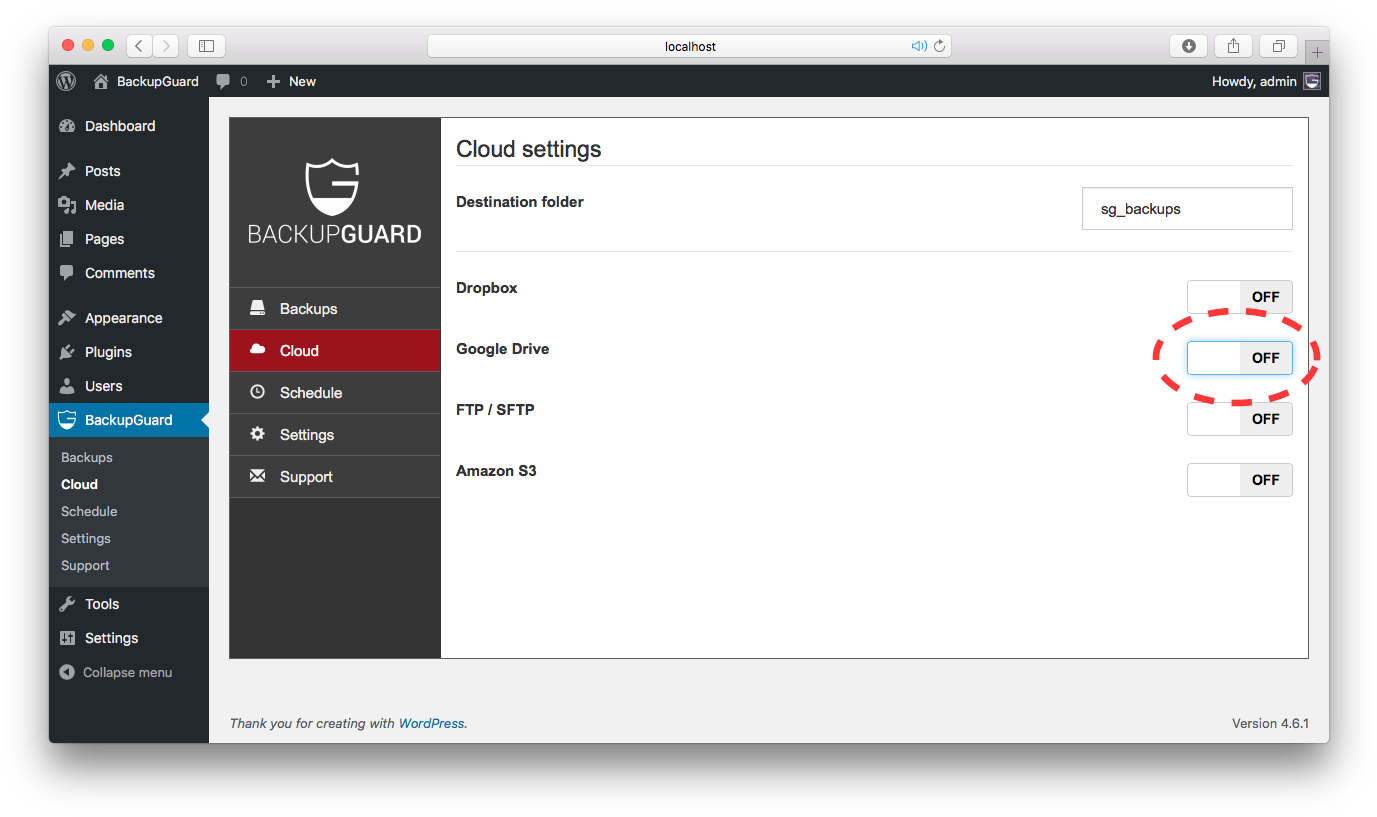The image size is (1377, 817).
Task: Go back in Safari
Action: tap(139, 46)
